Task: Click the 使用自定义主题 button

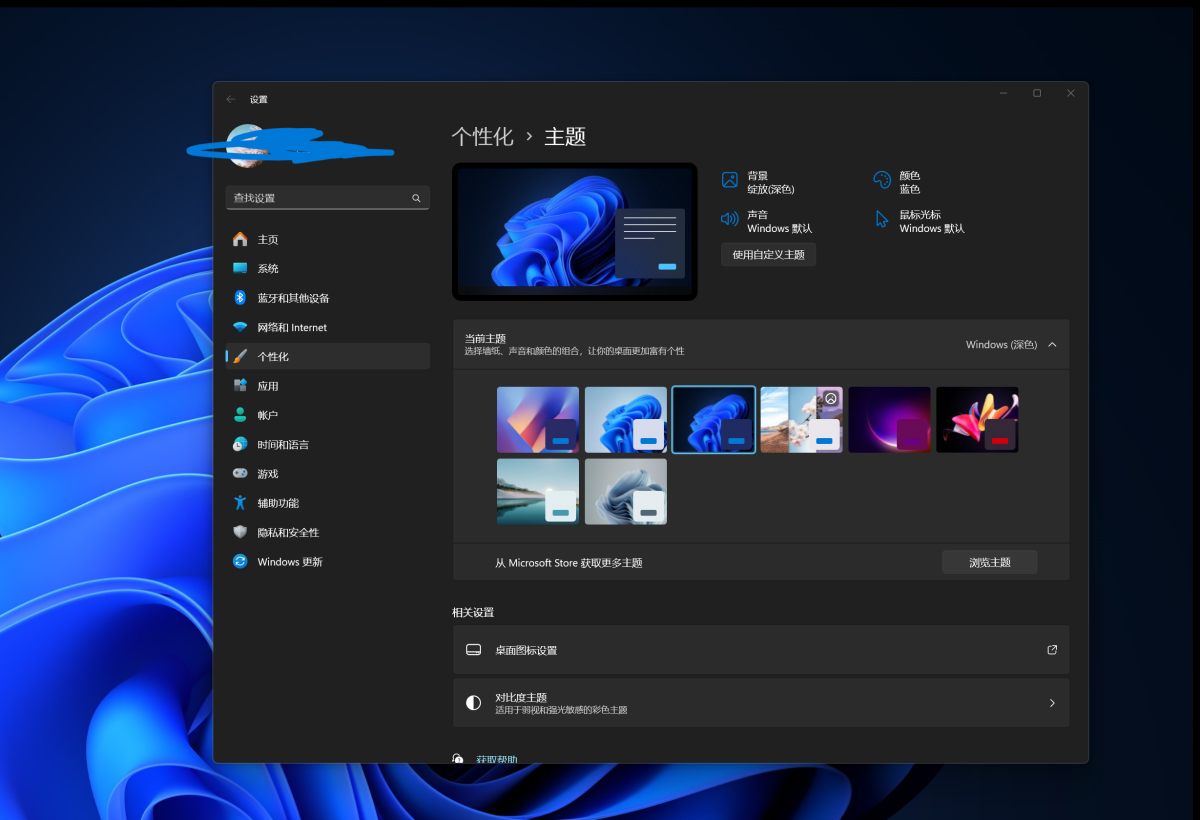Action: click(x=769, y=255)
